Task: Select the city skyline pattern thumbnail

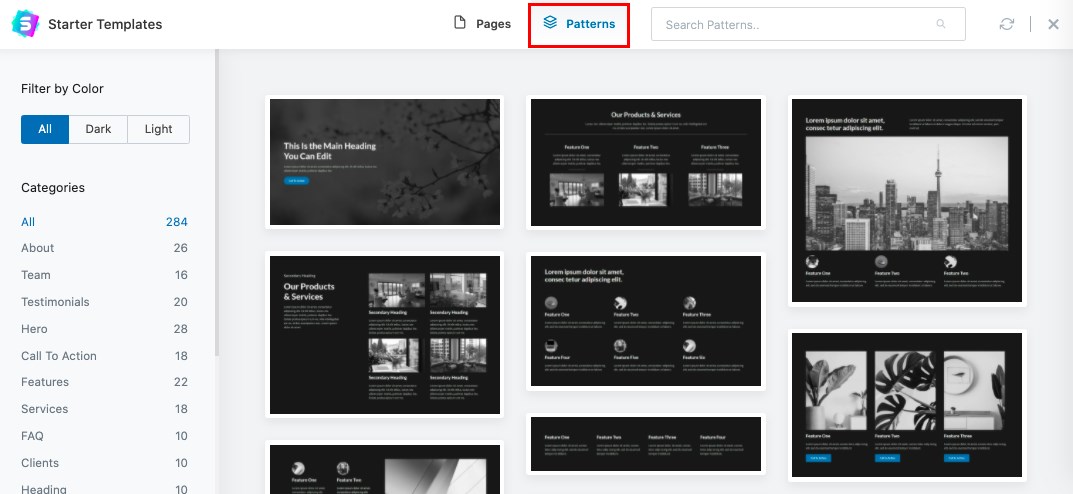Action: coord(907,201)
